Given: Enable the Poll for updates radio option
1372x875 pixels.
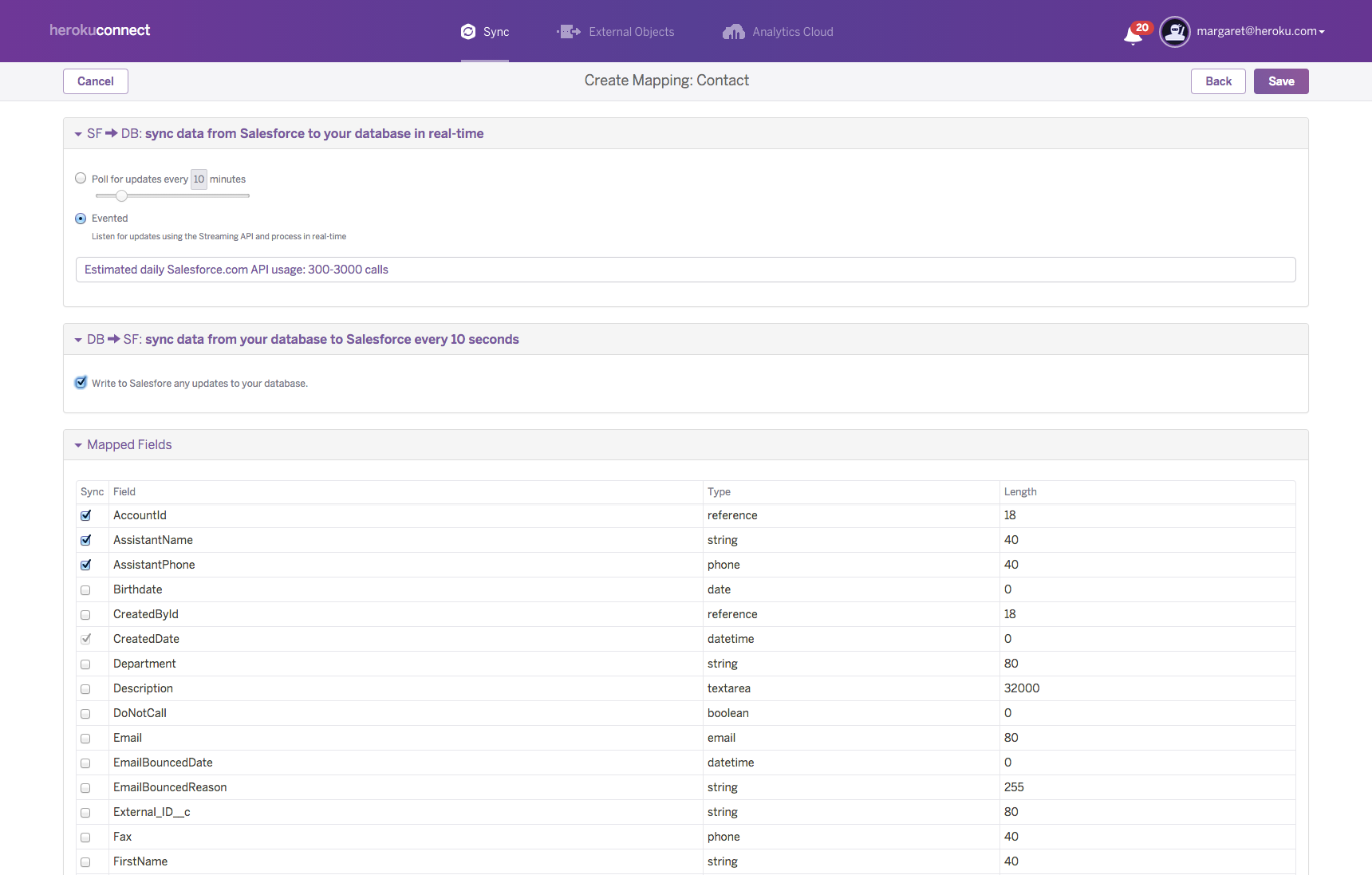Looking at the screenshot, I should pyautogui.click(x=81, y=178).
